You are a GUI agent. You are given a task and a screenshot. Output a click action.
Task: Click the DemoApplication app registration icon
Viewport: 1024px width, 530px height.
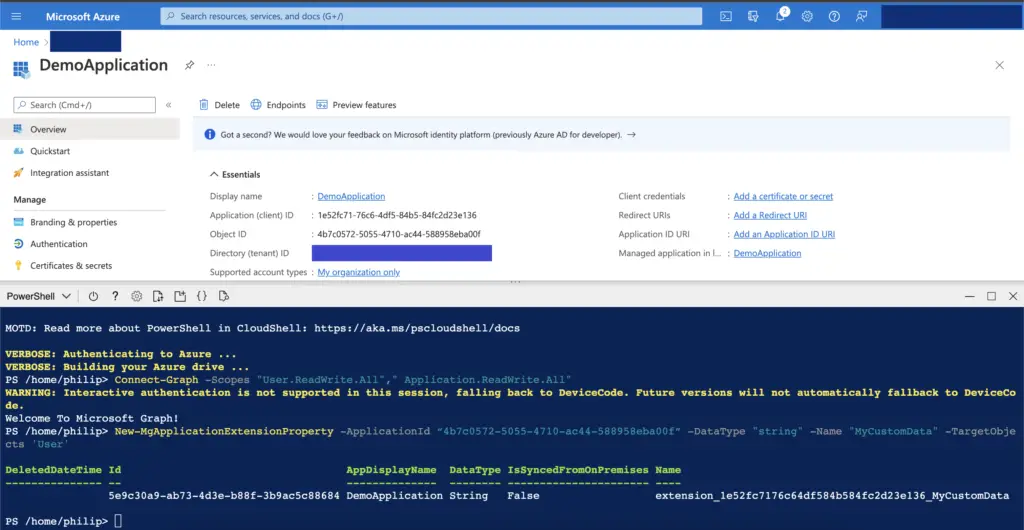tap(22, 70)
